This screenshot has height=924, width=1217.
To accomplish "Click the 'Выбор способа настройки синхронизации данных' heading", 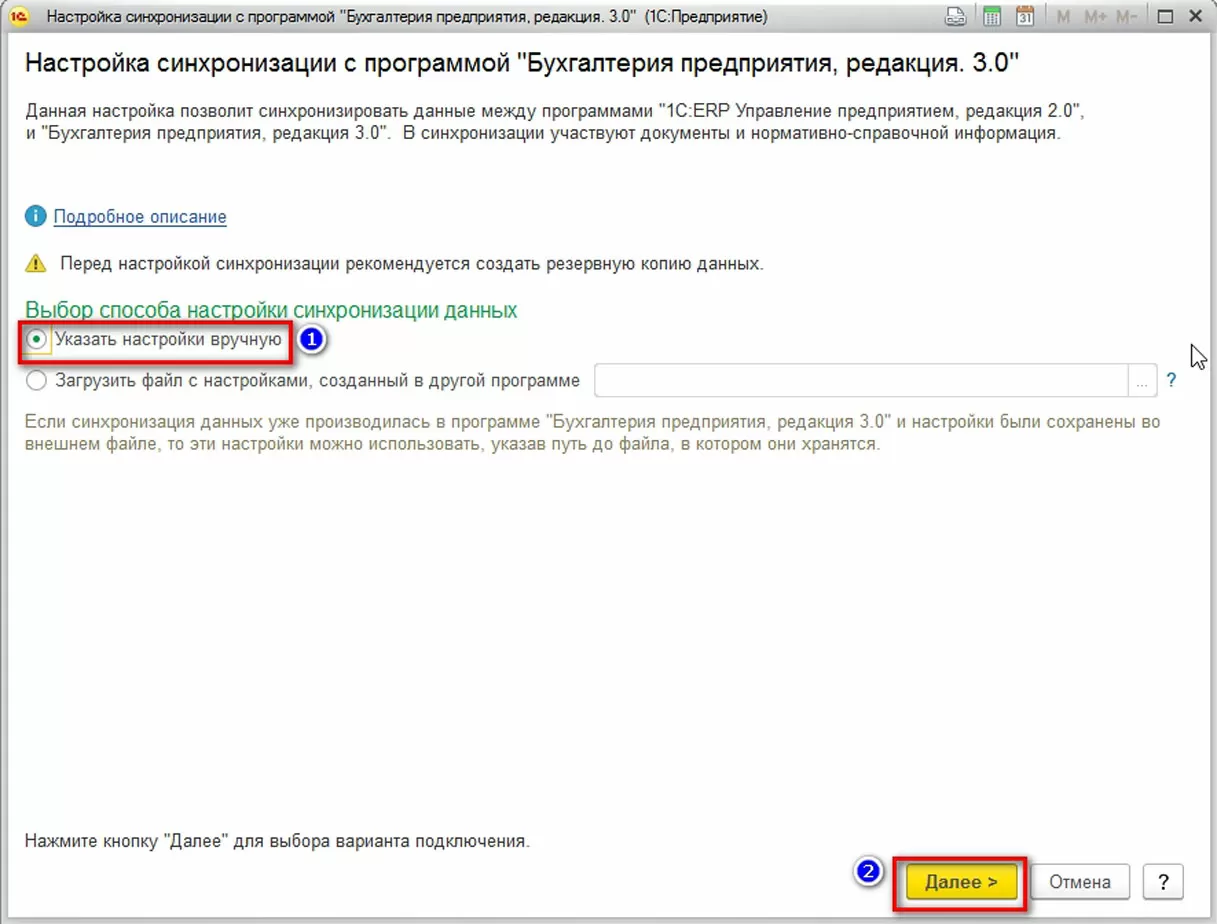I will point(271,310).
